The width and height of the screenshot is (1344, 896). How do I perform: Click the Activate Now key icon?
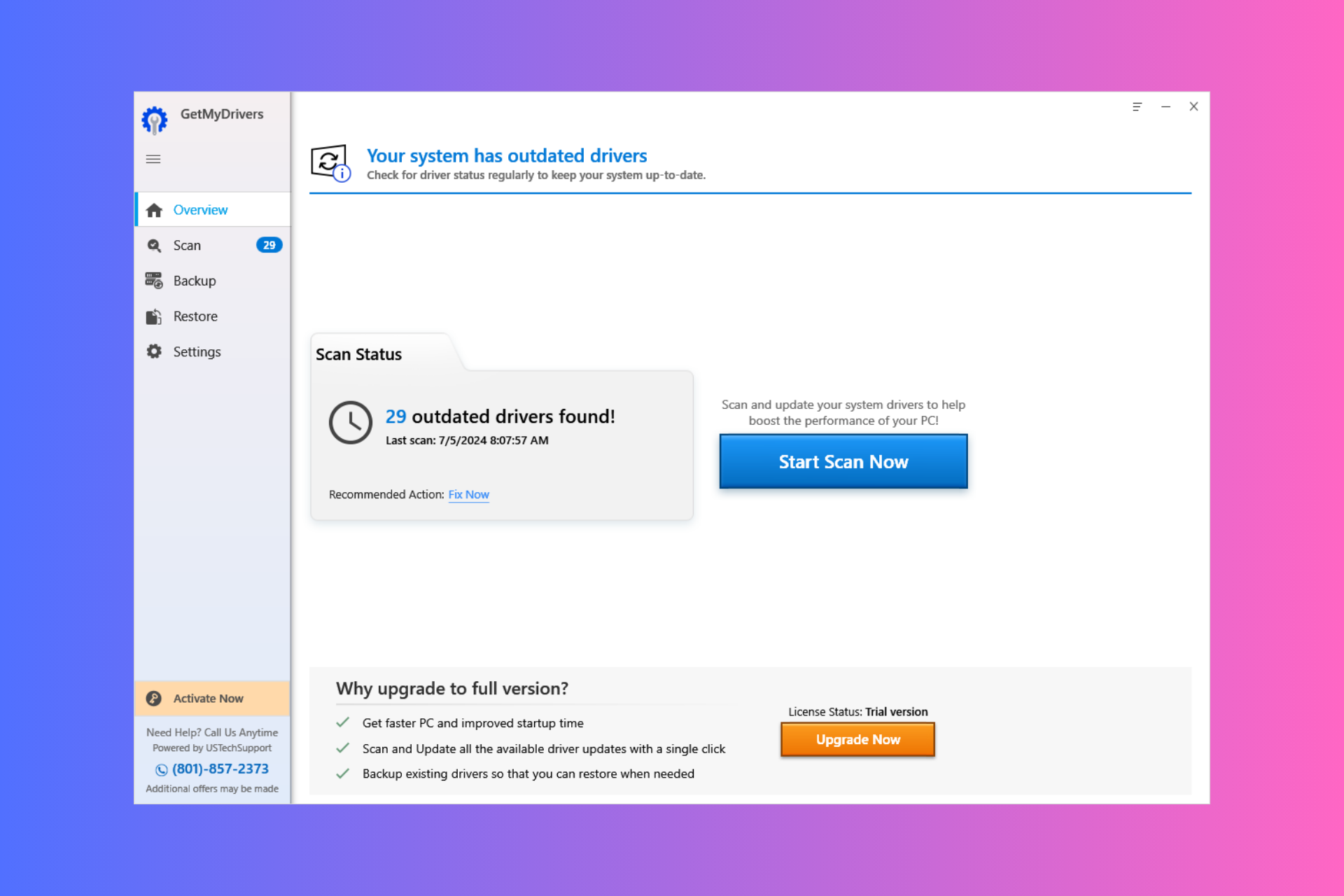(154, 699)
